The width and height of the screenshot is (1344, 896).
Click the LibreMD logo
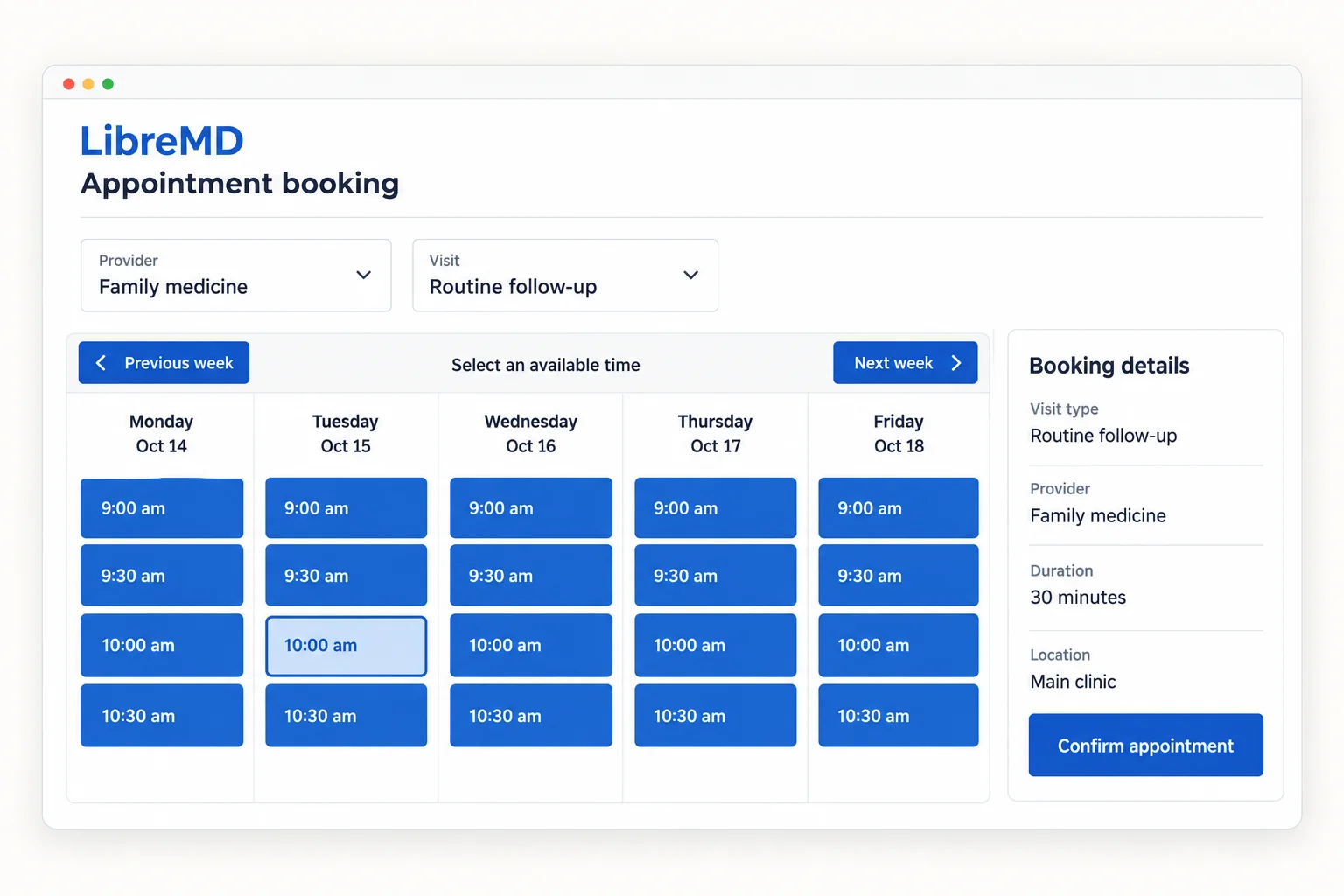(x=162, y=140)
